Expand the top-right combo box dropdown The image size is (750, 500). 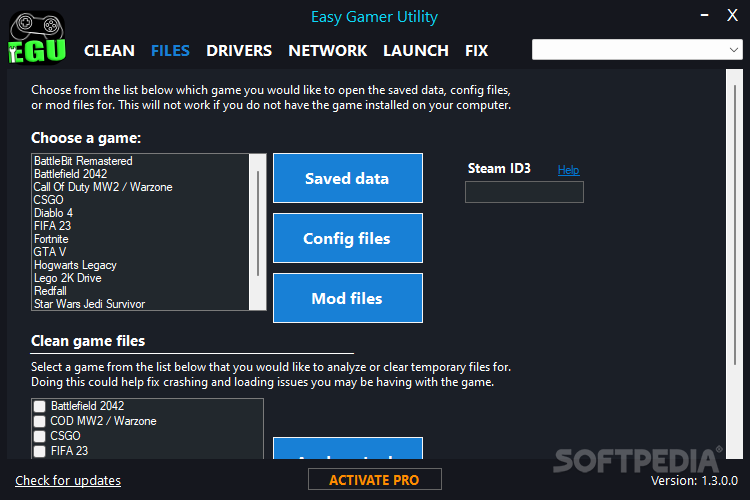click(733, 50)
